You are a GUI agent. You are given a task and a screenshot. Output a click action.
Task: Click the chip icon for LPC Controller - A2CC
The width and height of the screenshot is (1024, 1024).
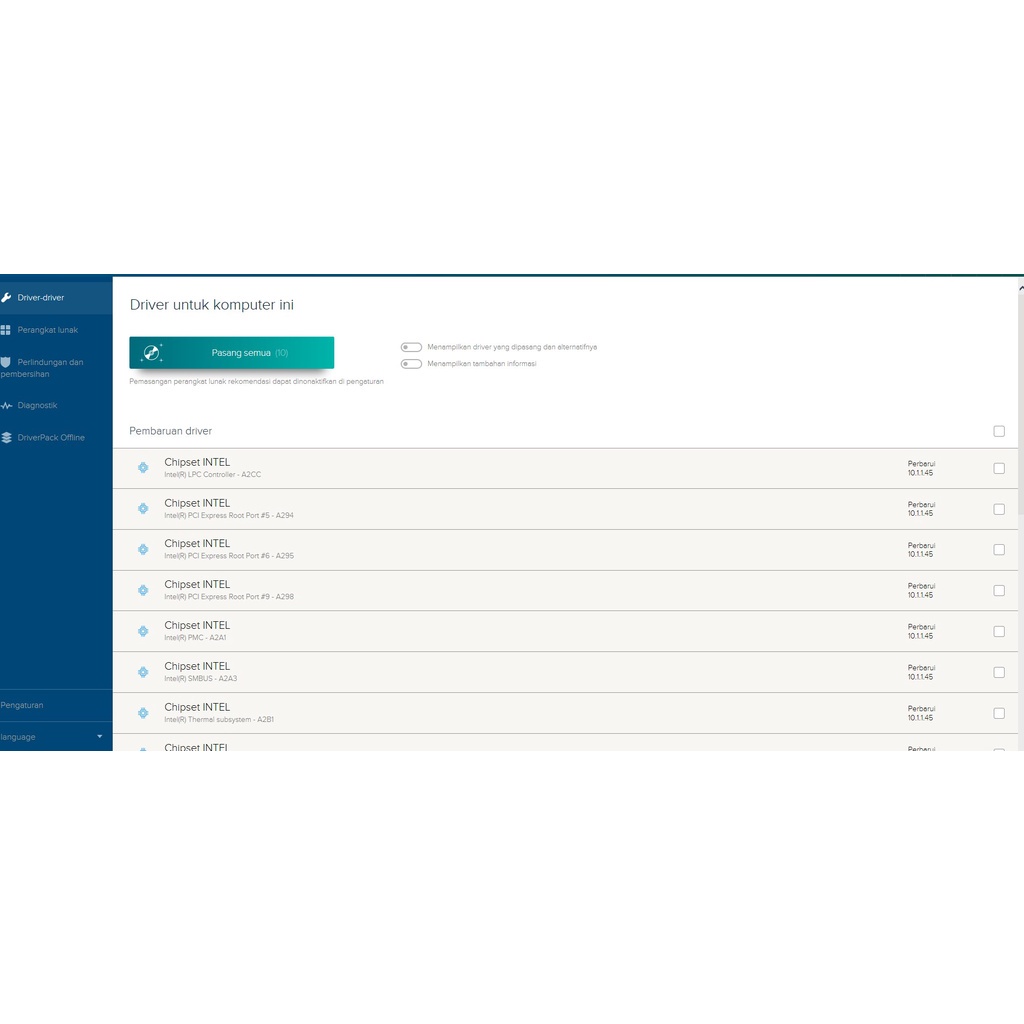(143, 468)
